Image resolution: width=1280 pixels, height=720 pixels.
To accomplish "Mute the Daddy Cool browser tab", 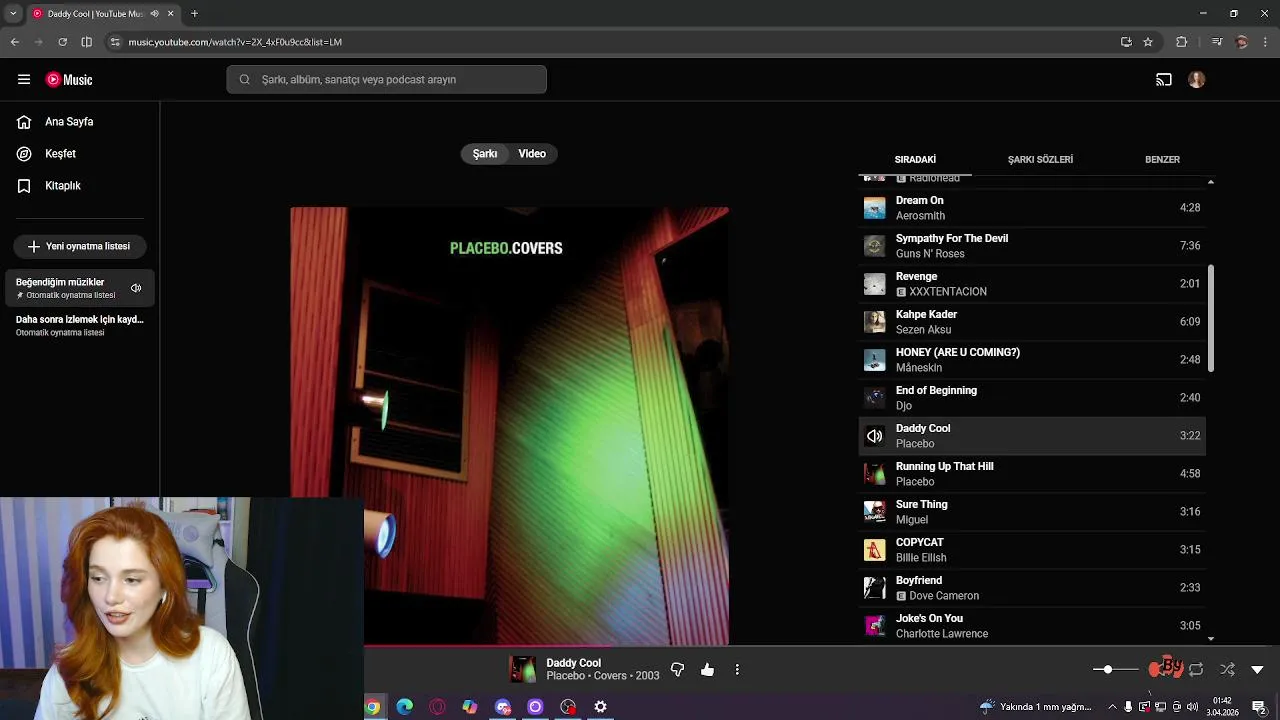I will pyautogui.click(x=154, y=14).
